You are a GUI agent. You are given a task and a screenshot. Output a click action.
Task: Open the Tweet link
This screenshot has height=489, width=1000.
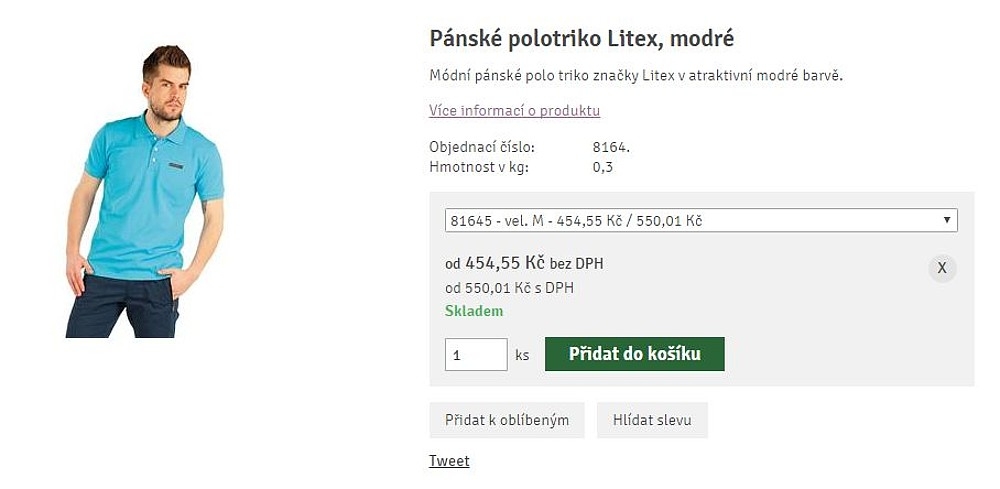449,461
